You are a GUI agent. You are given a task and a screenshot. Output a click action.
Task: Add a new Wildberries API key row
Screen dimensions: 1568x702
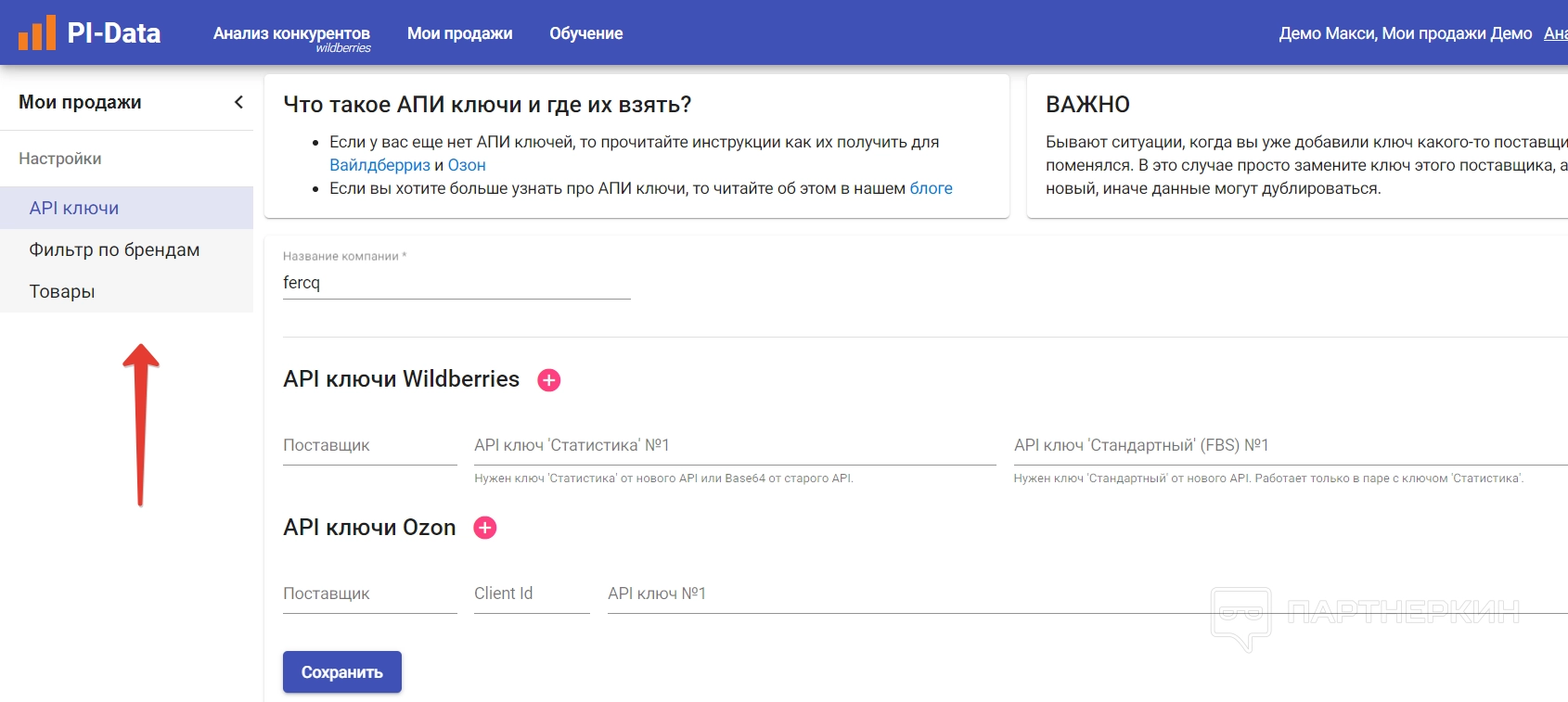[549, 380]
